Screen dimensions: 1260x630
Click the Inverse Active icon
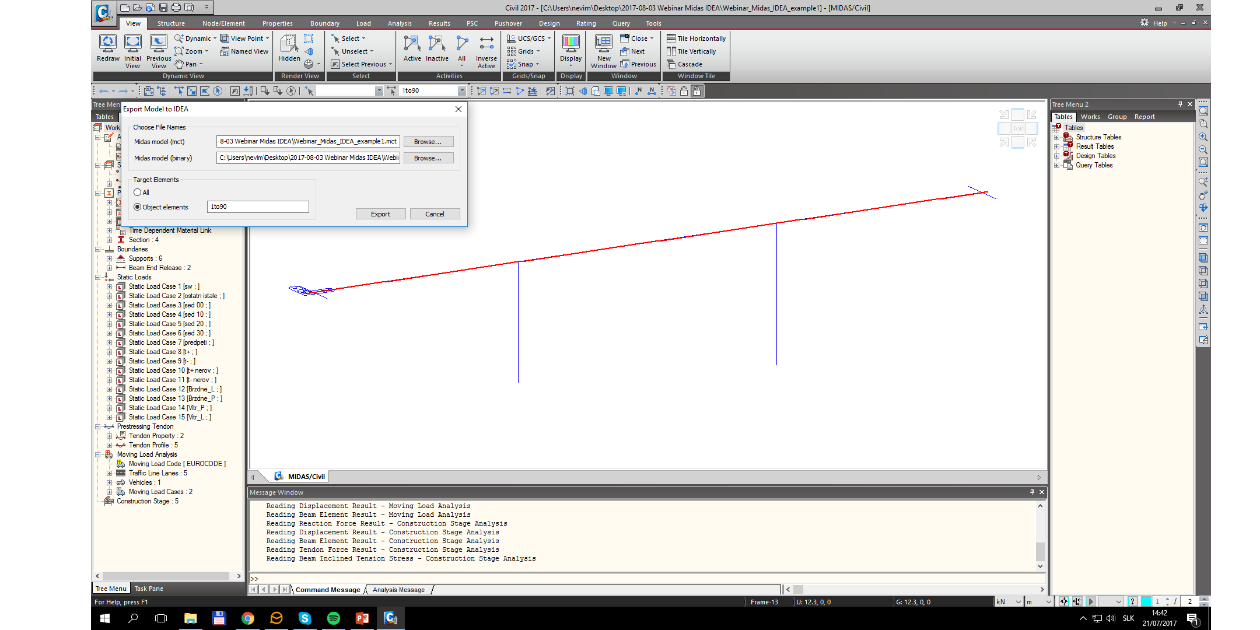pos(486,44)
